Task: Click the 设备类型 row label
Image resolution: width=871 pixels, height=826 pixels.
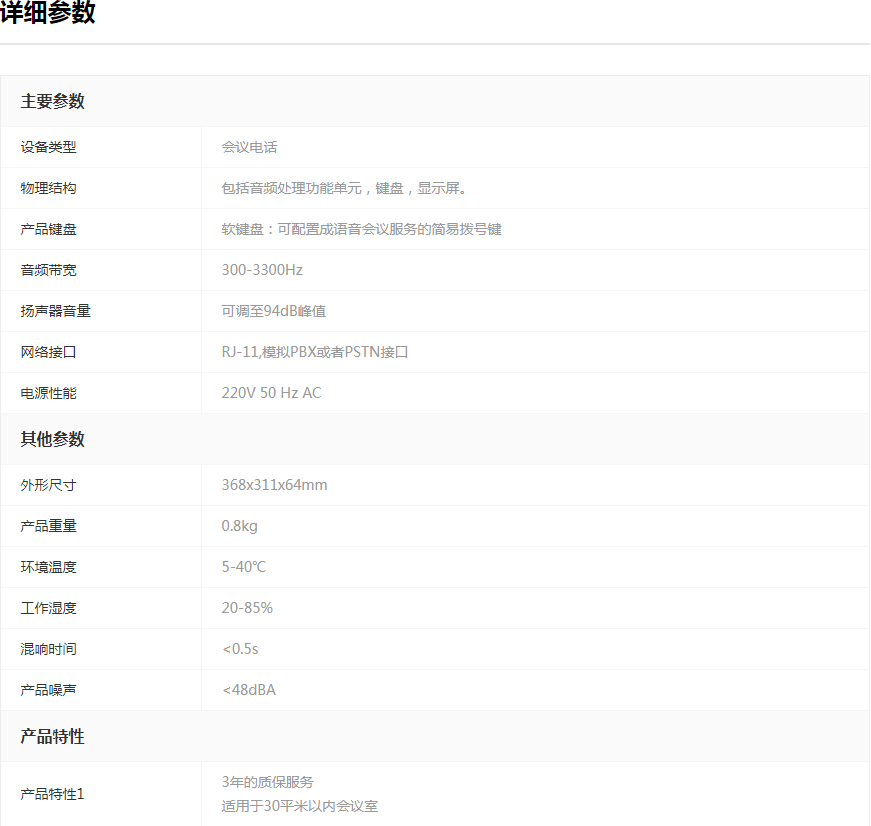Action: click(x=48, y=147)
